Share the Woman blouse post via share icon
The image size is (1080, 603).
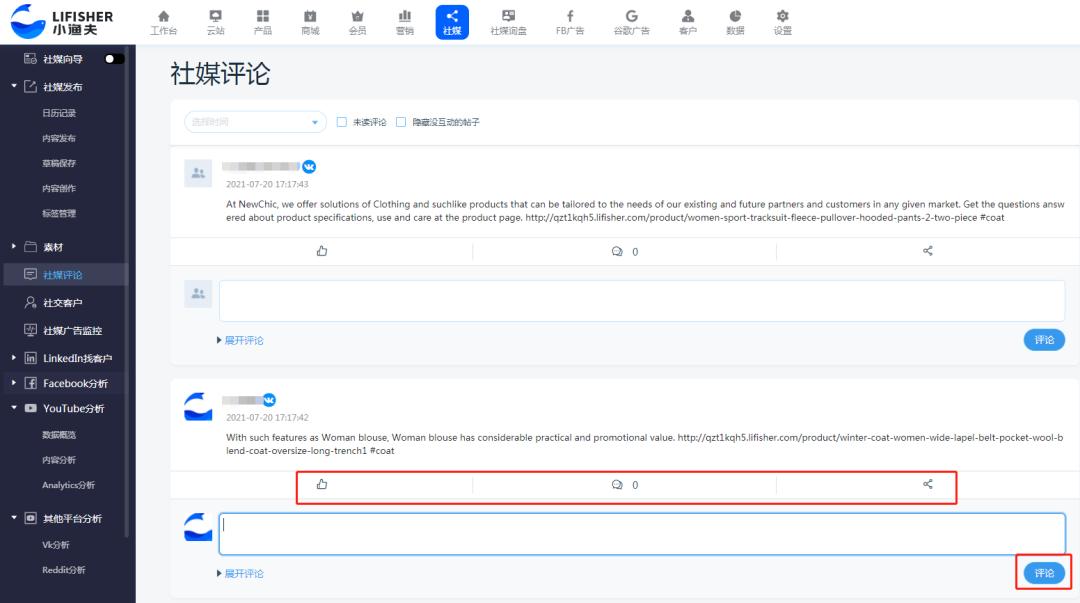tap(928, 484)
